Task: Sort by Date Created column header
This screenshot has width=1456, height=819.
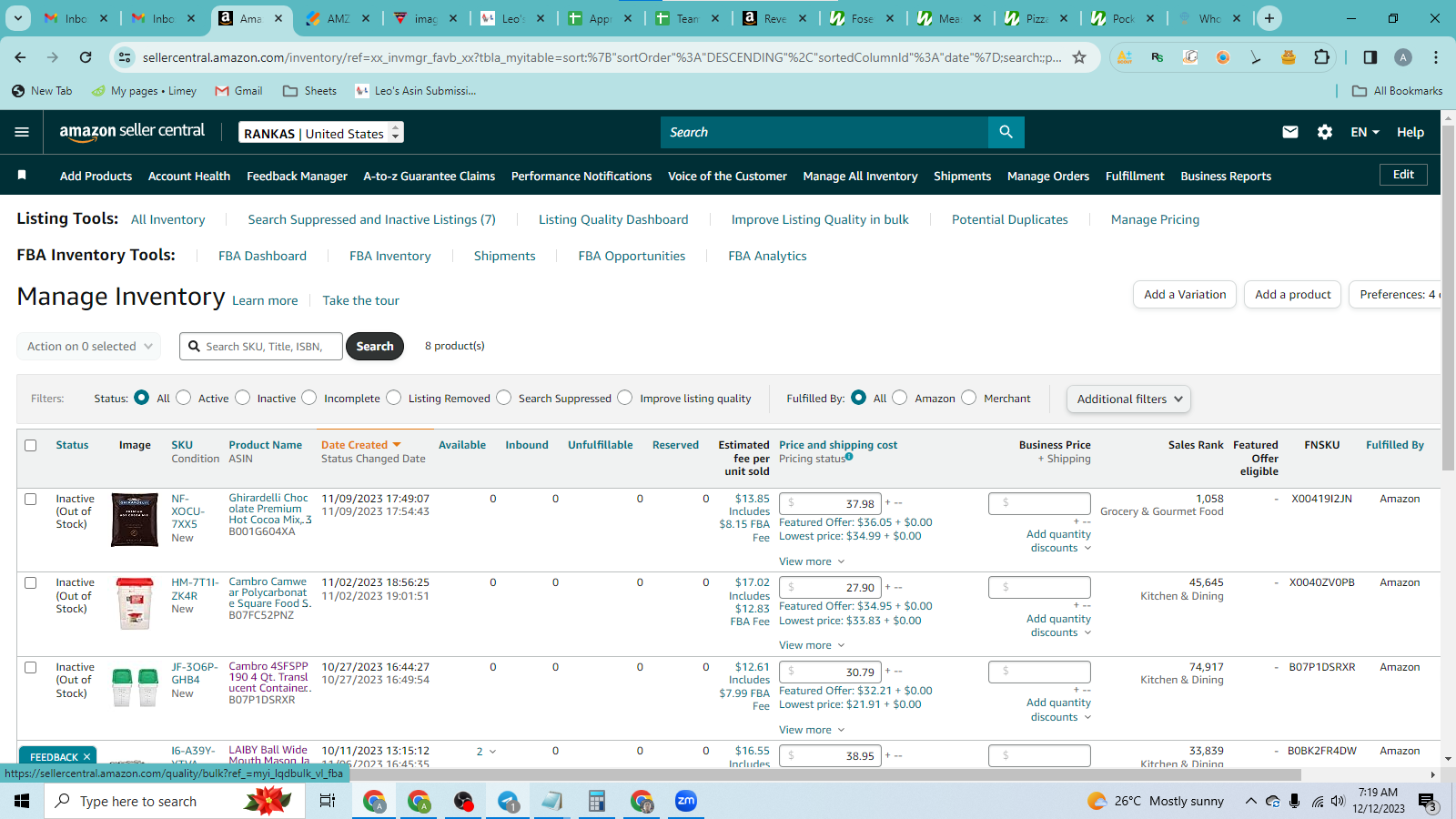Action: [x=360, y=445]
